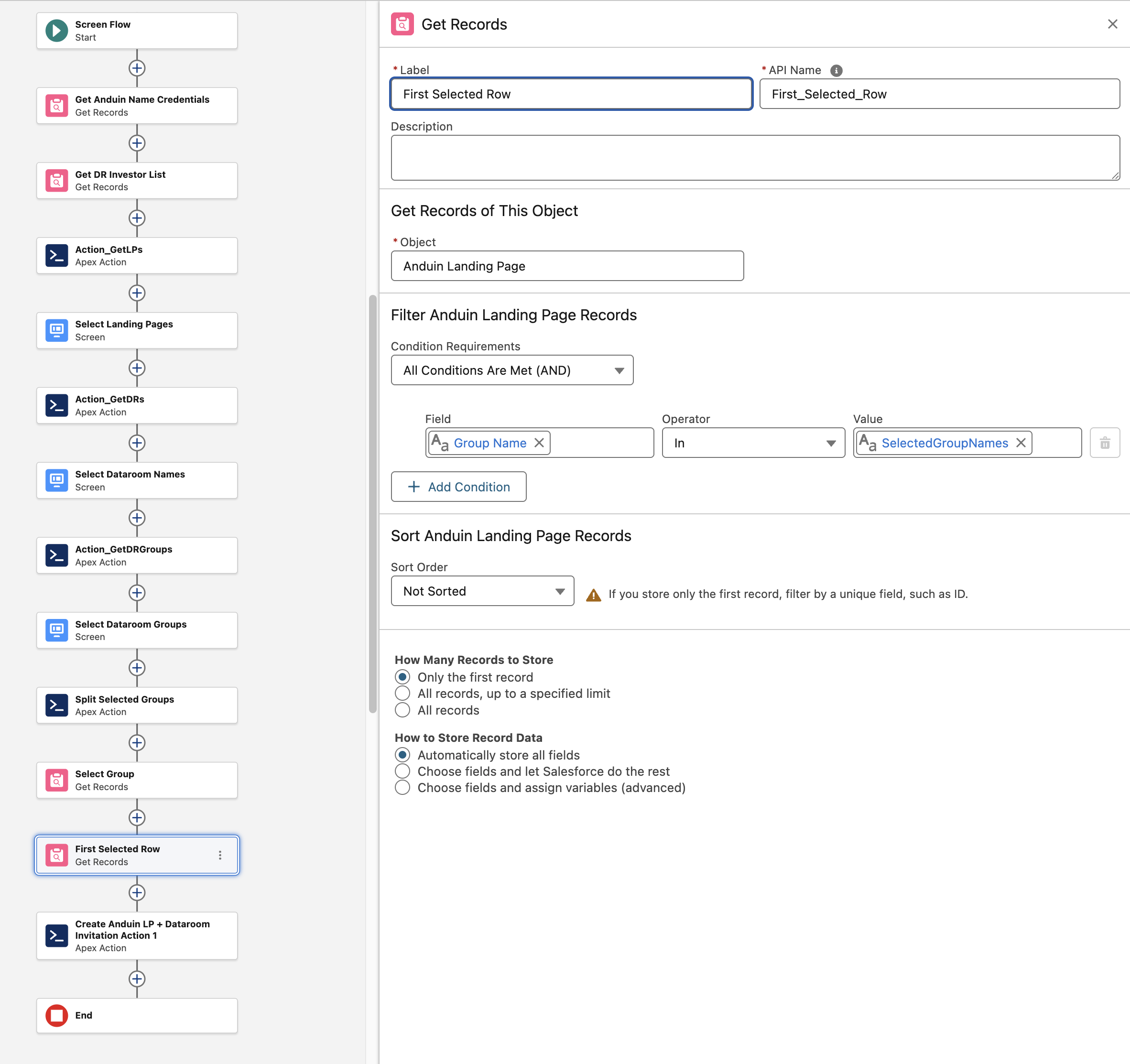Open API Name info tooltip icon
This screenshot has width=1130, height=1064.
[836, 70]
